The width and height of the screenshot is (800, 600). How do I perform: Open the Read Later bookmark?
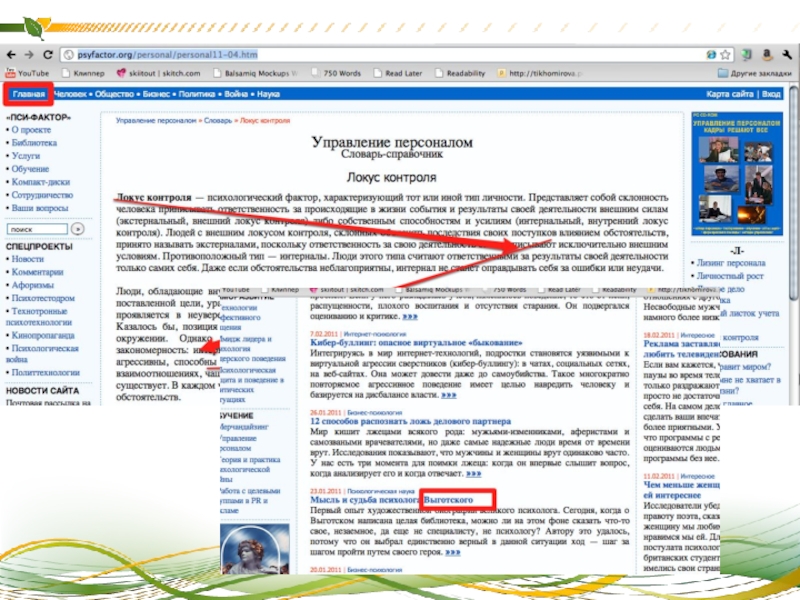click(398, 73)
